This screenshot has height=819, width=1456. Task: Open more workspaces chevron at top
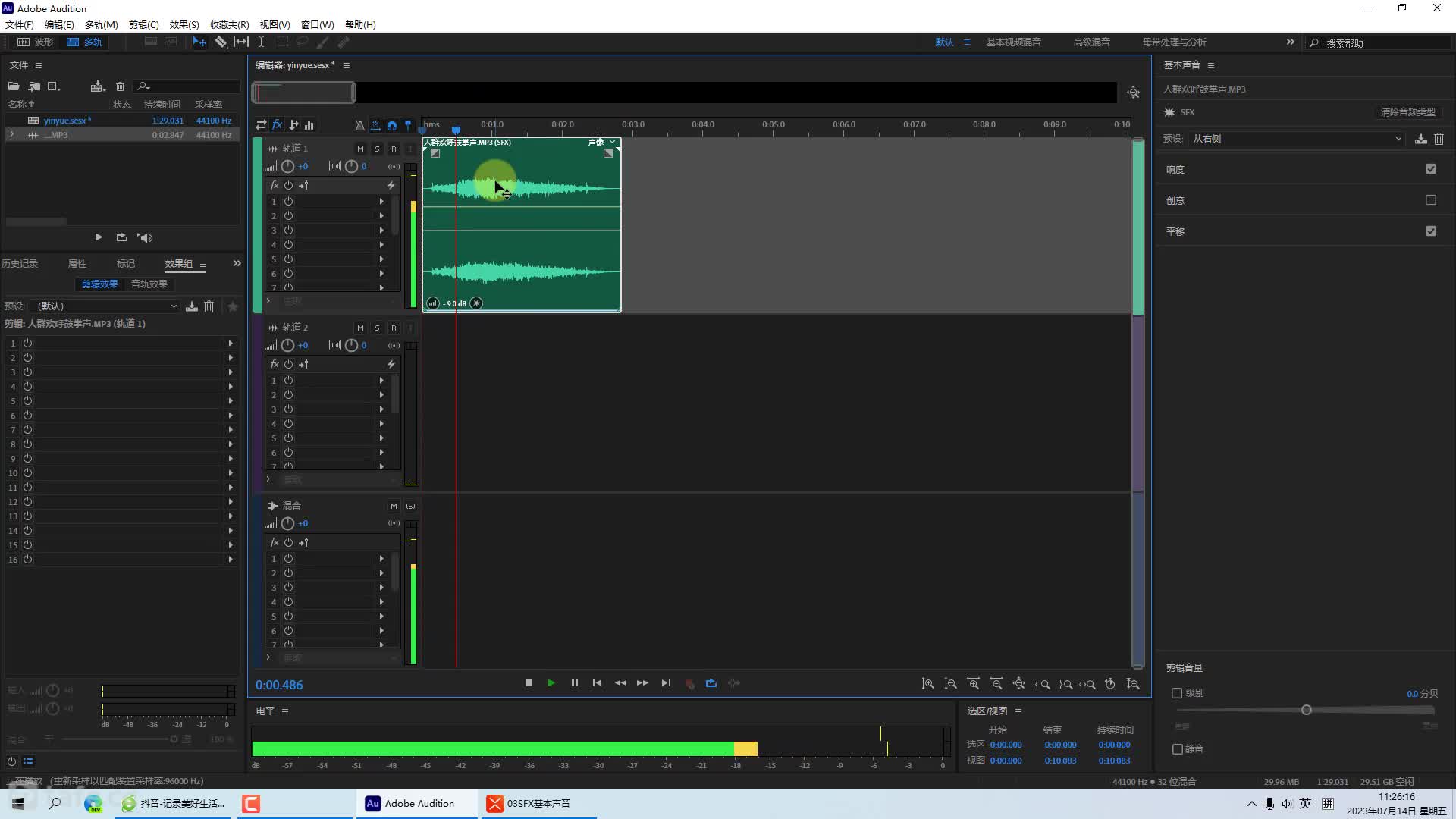click(x=1291, y=42)
